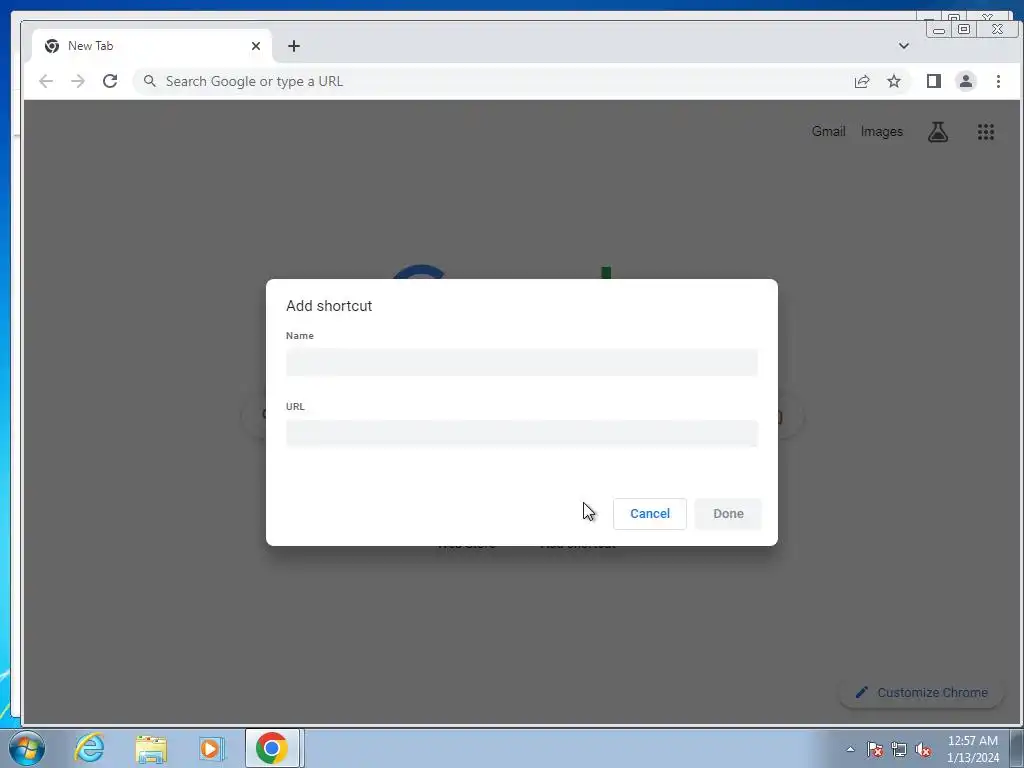The image size is (1024, 768).
Task: Open a new tab with plus button
Action: pyautogui.click(x=294, y=46)
